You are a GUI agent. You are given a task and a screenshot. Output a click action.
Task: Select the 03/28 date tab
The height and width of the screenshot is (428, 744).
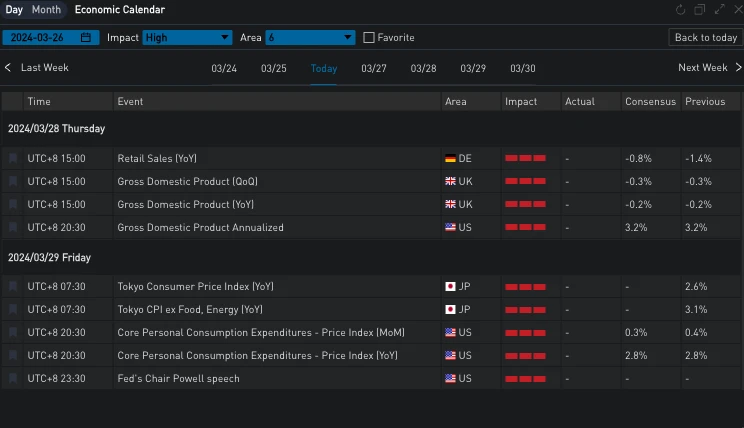(x=423, y=69)
